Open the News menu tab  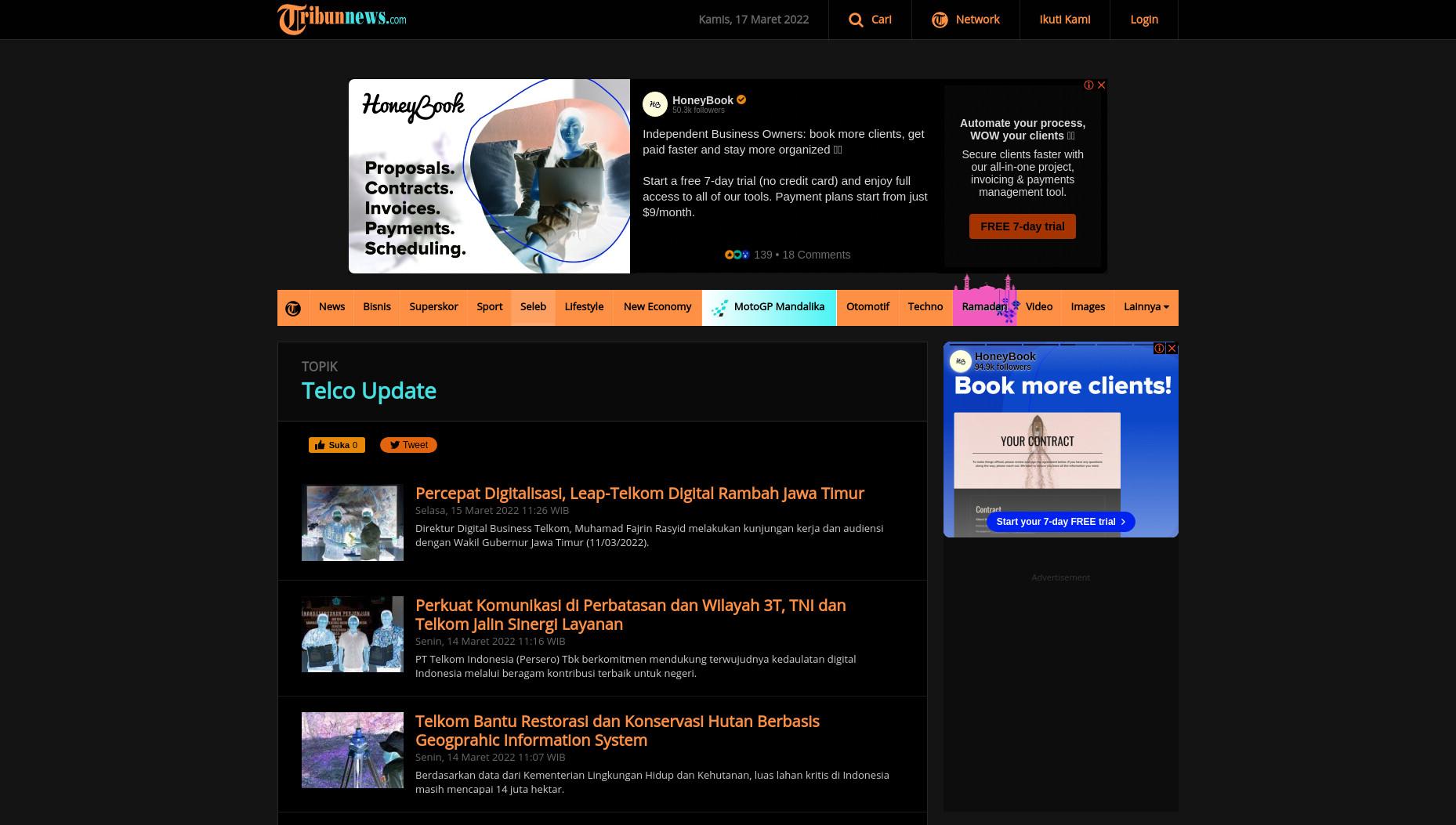331,306
